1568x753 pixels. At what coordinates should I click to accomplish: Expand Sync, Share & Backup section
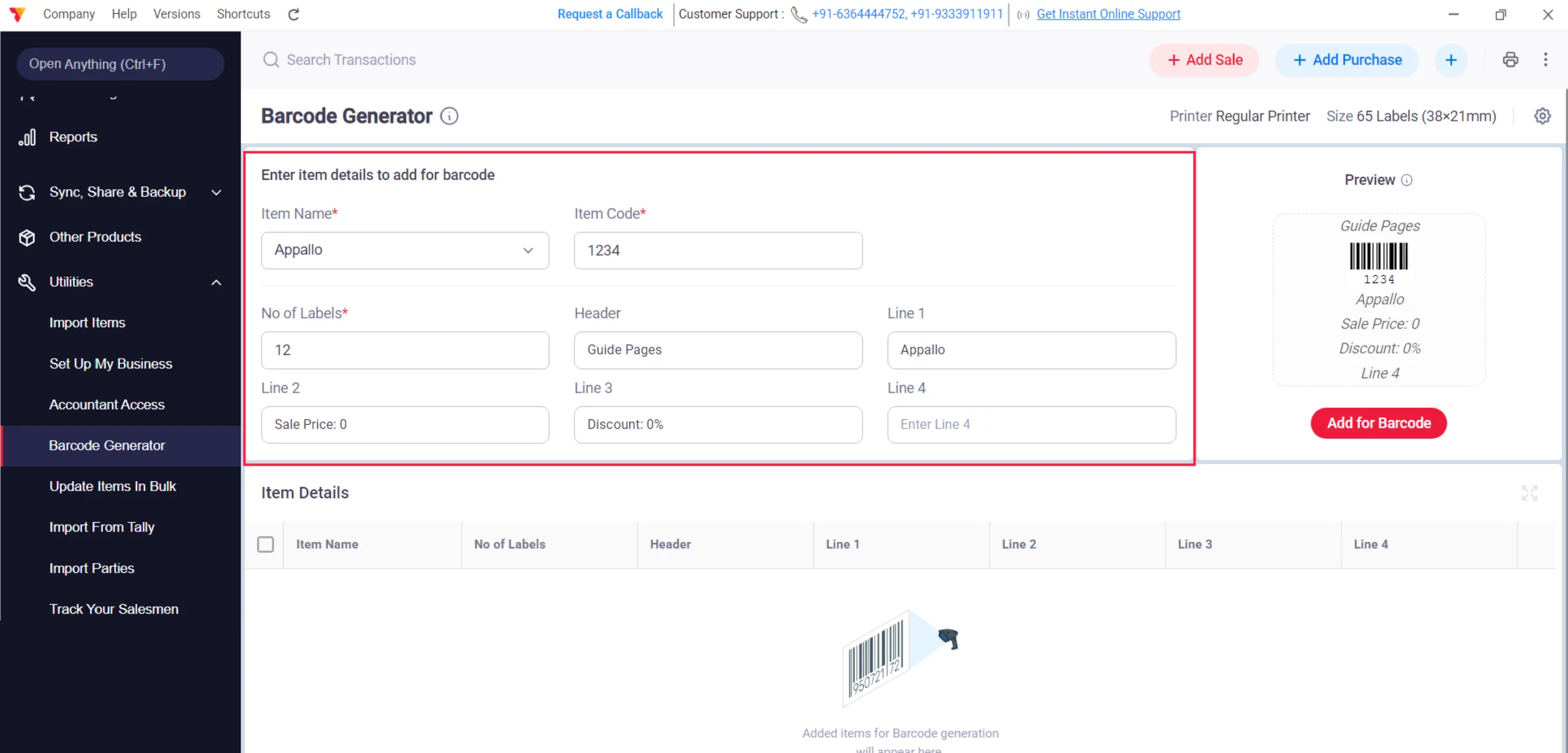coord(216,192)
